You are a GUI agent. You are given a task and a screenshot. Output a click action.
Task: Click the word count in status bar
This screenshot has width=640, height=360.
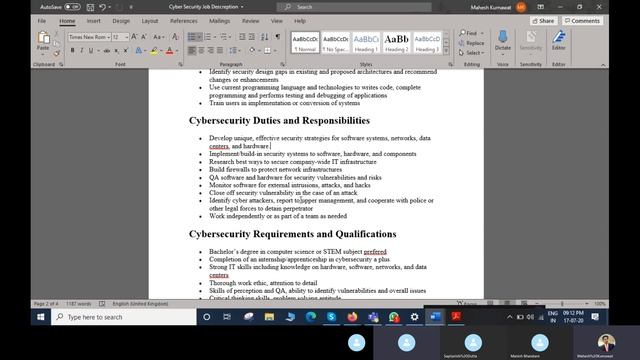pos(78,304)
